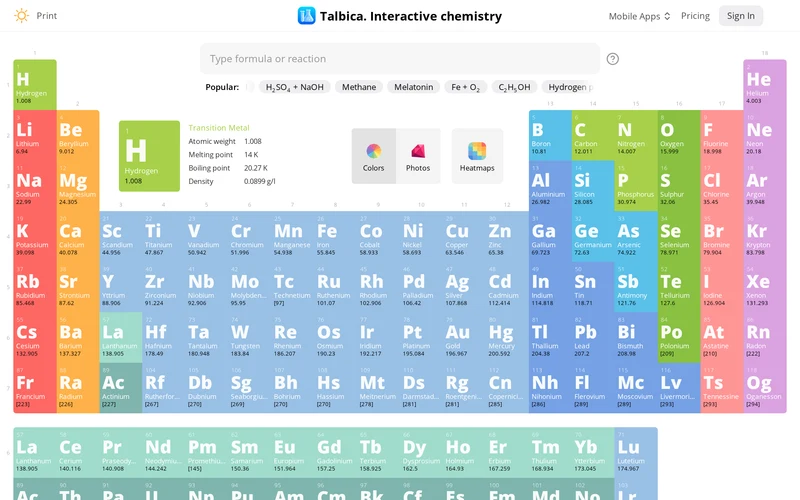Select the Krypton element tile
This screenshot has height=500, width=800.
click(764, 236)
